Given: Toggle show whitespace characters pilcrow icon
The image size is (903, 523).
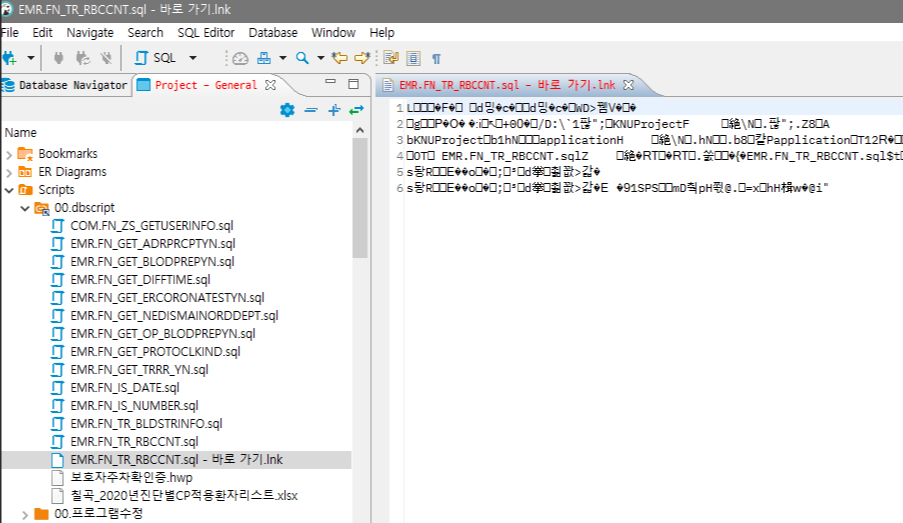Looking at the screenshot, I should coord(436,59).
